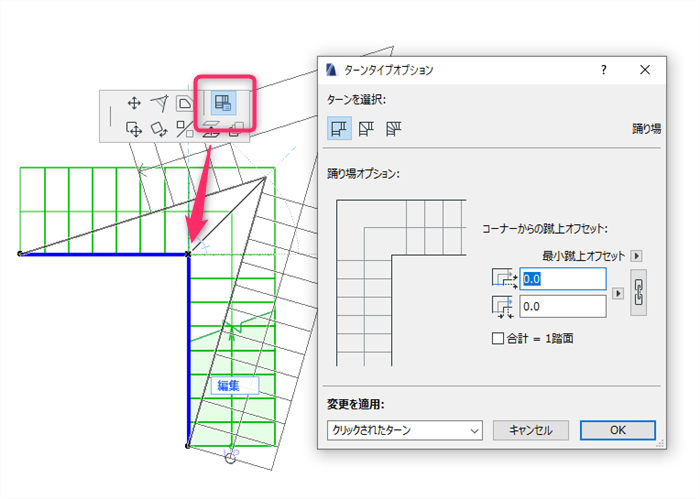The image size is (700, 499).
Task: Select the rotate icon in pet palette
Action: pos(159,129)
